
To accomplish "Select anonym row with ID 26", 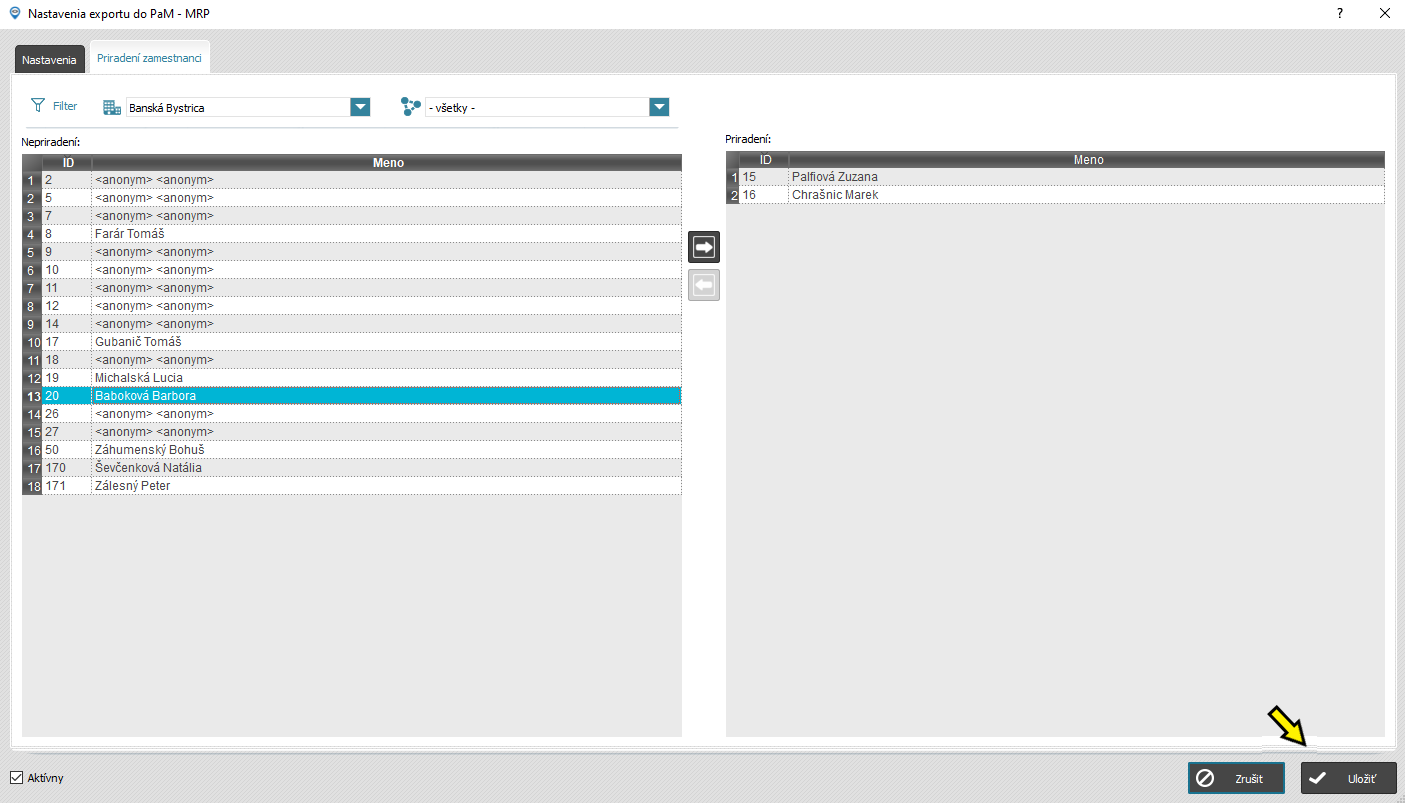I will click(352, 414).
